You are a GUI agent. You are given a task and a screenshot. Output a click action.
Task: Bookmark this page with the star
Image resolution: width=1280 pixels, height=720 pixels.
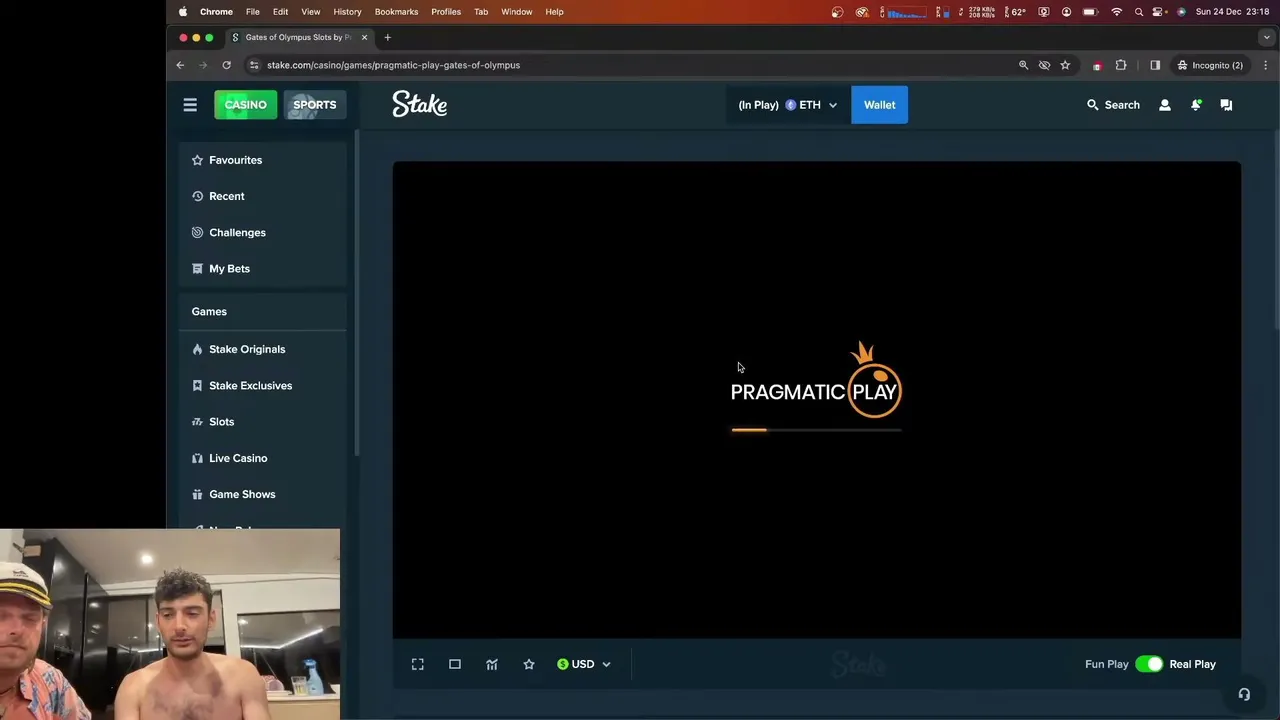click(1065, 65)
